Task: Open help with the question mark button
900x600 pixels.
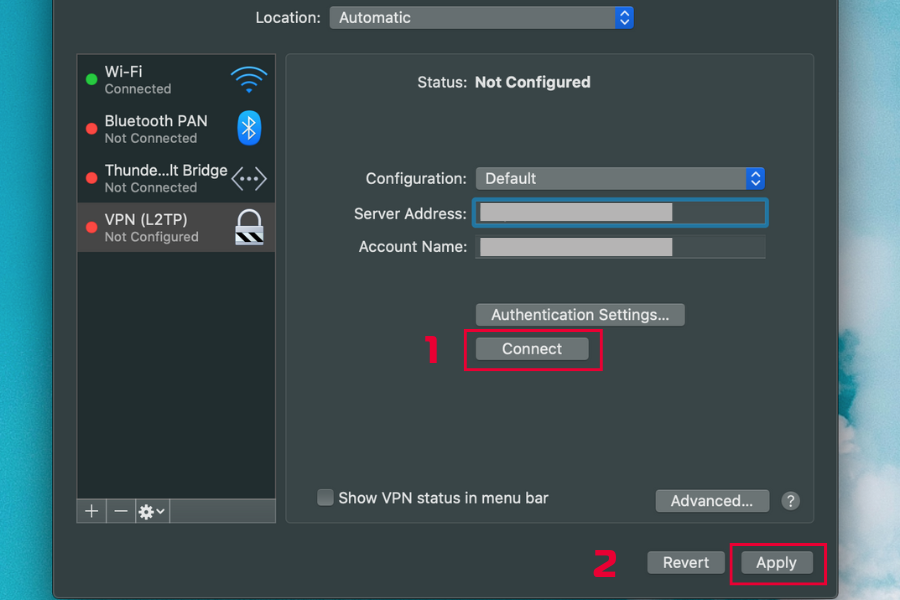Action: tap(790, 501)
